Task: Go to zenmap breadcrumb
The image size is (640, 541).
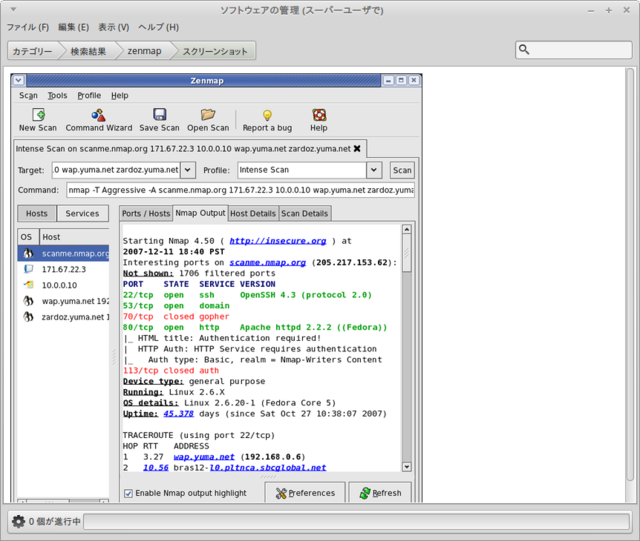Action: coord(144,51)
